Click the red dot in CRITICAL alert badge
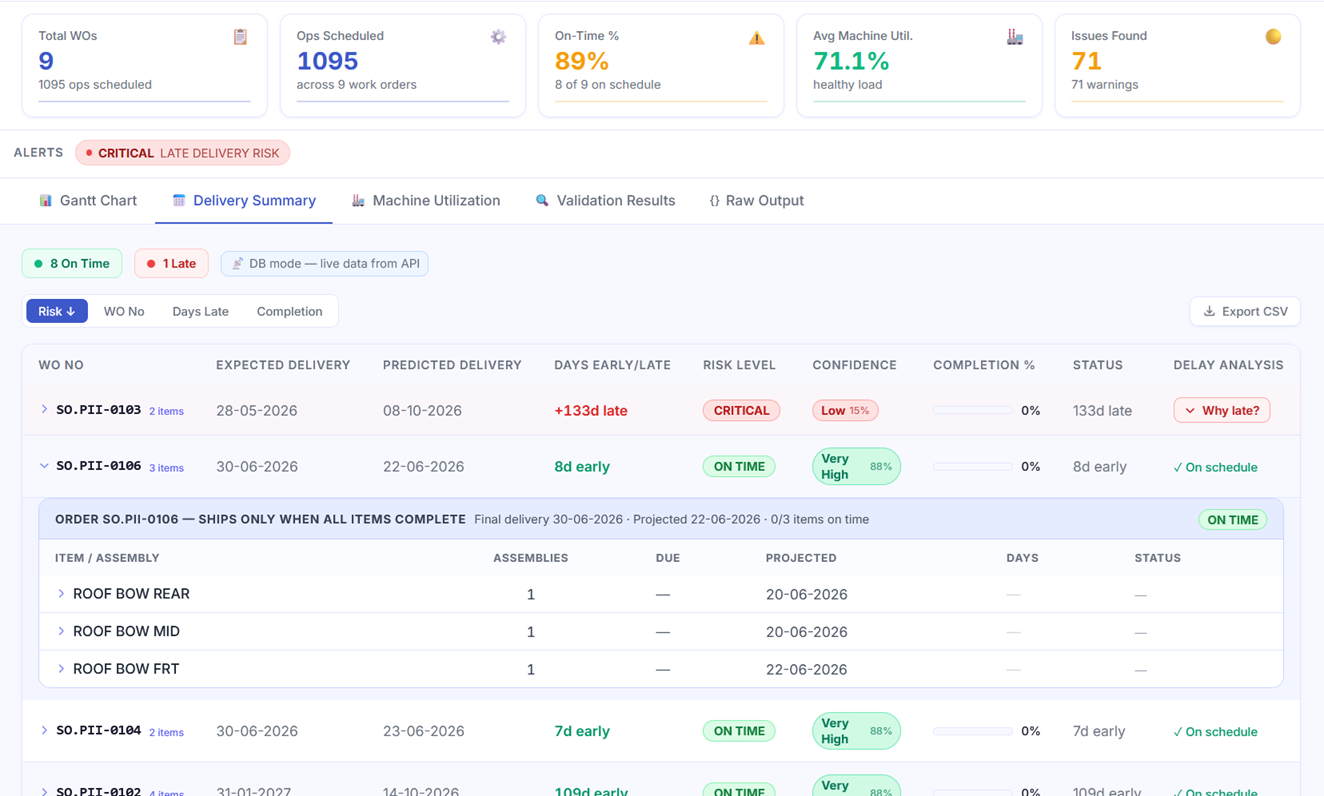 point(89,153)
